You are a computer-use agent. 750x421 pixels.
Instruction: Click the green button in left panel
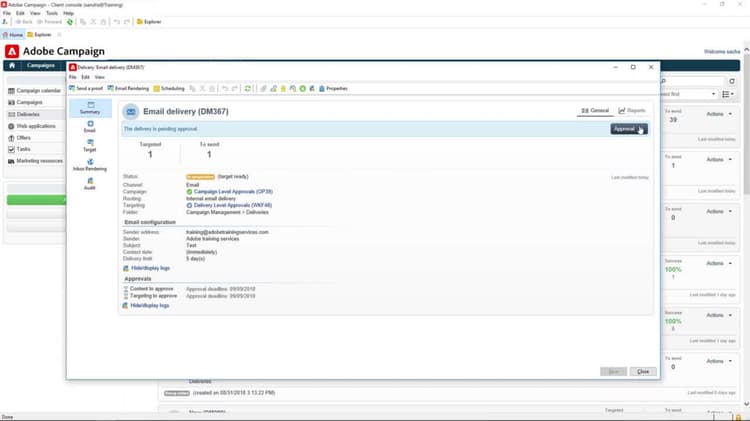[x=36, y=200]
